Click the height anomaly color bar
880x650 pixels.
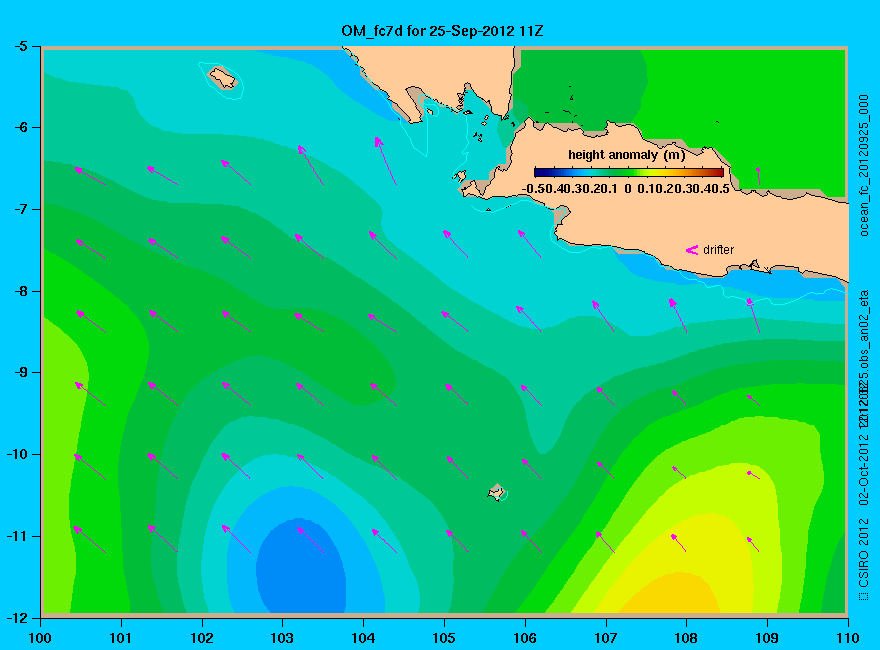629,172
